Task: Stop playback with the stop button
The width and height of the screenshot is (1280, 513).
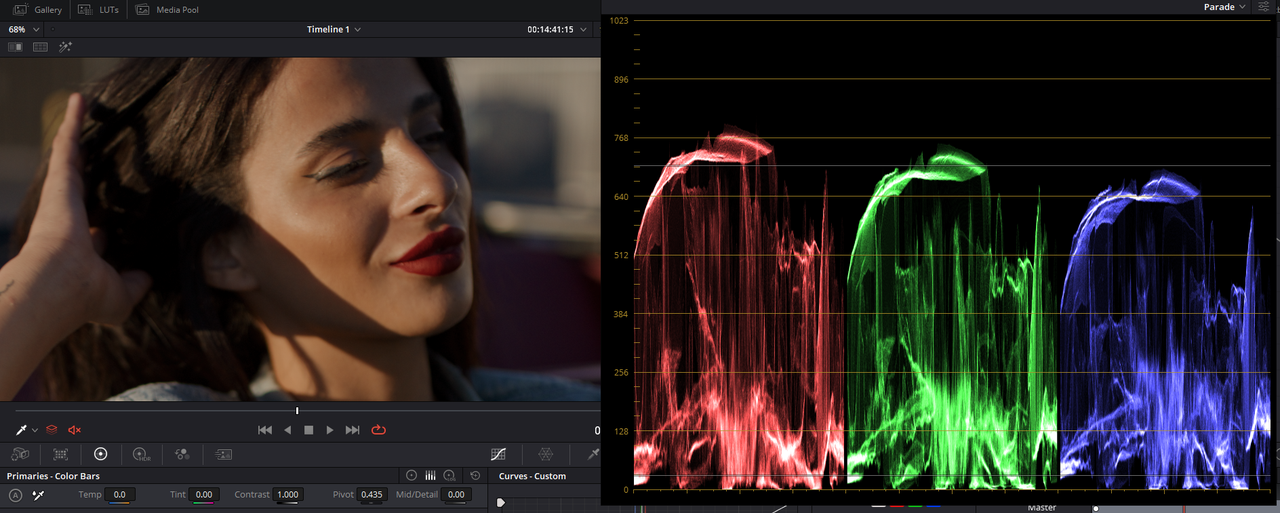Action: 308,429
